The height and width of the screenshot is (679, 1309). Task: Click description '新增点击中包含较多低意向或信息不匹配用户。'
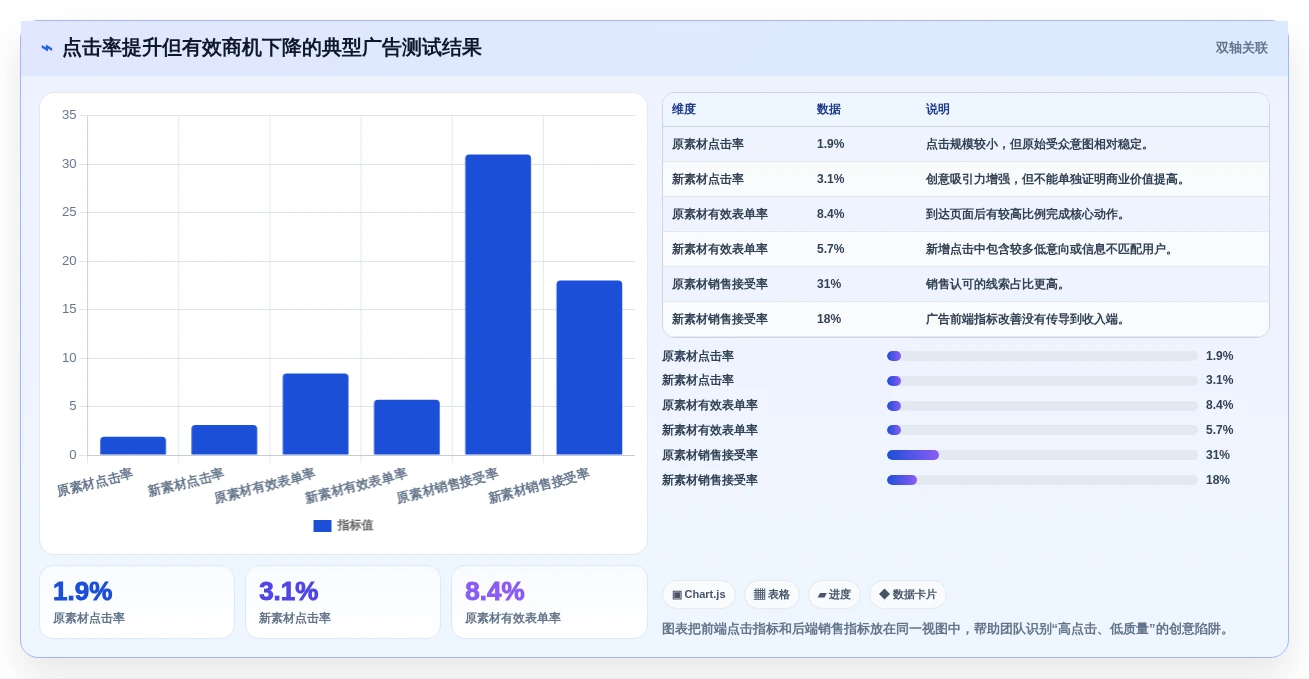tap(1052, 249)
